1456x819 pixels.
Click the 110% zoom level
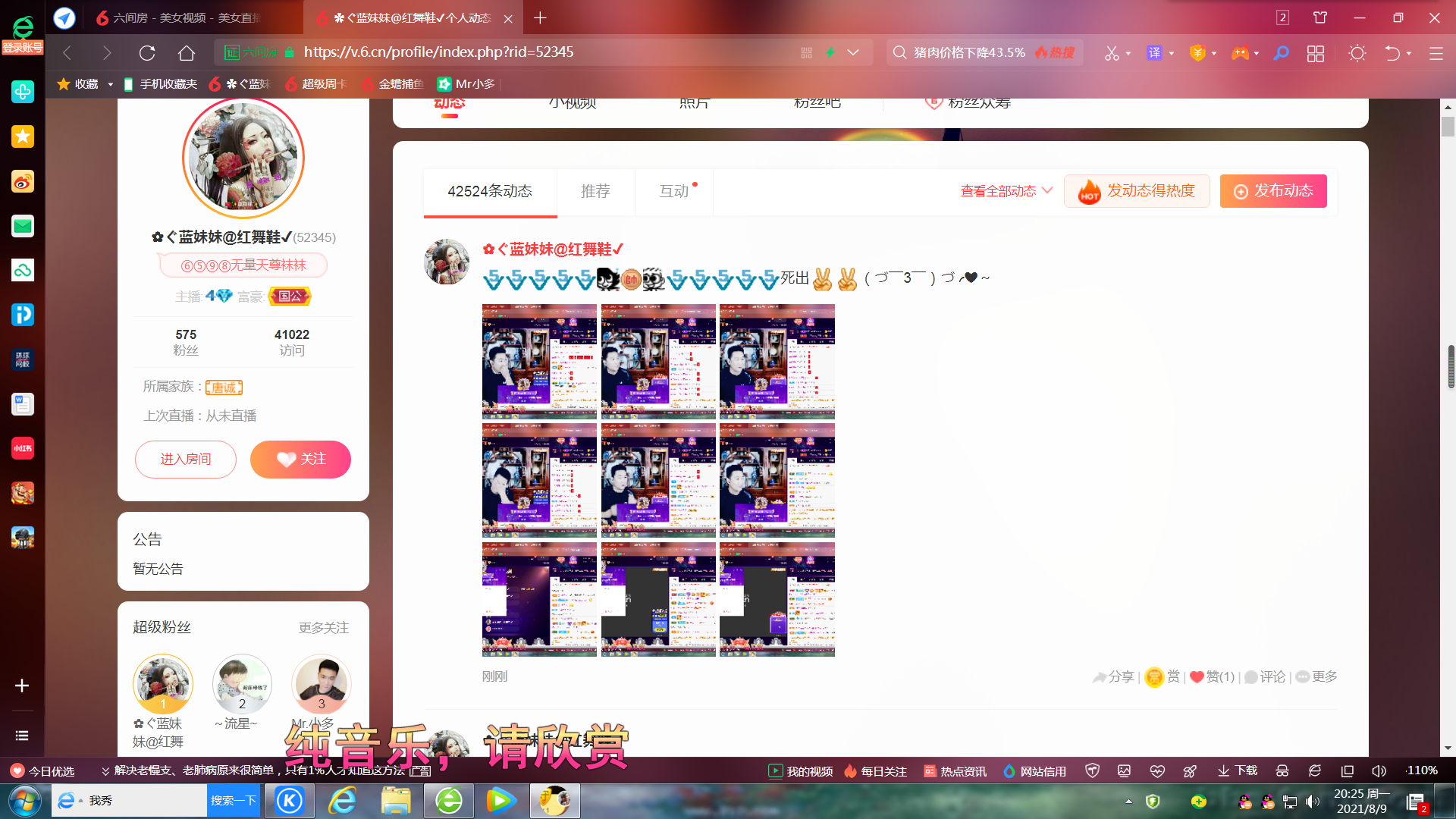[1422, 771]
